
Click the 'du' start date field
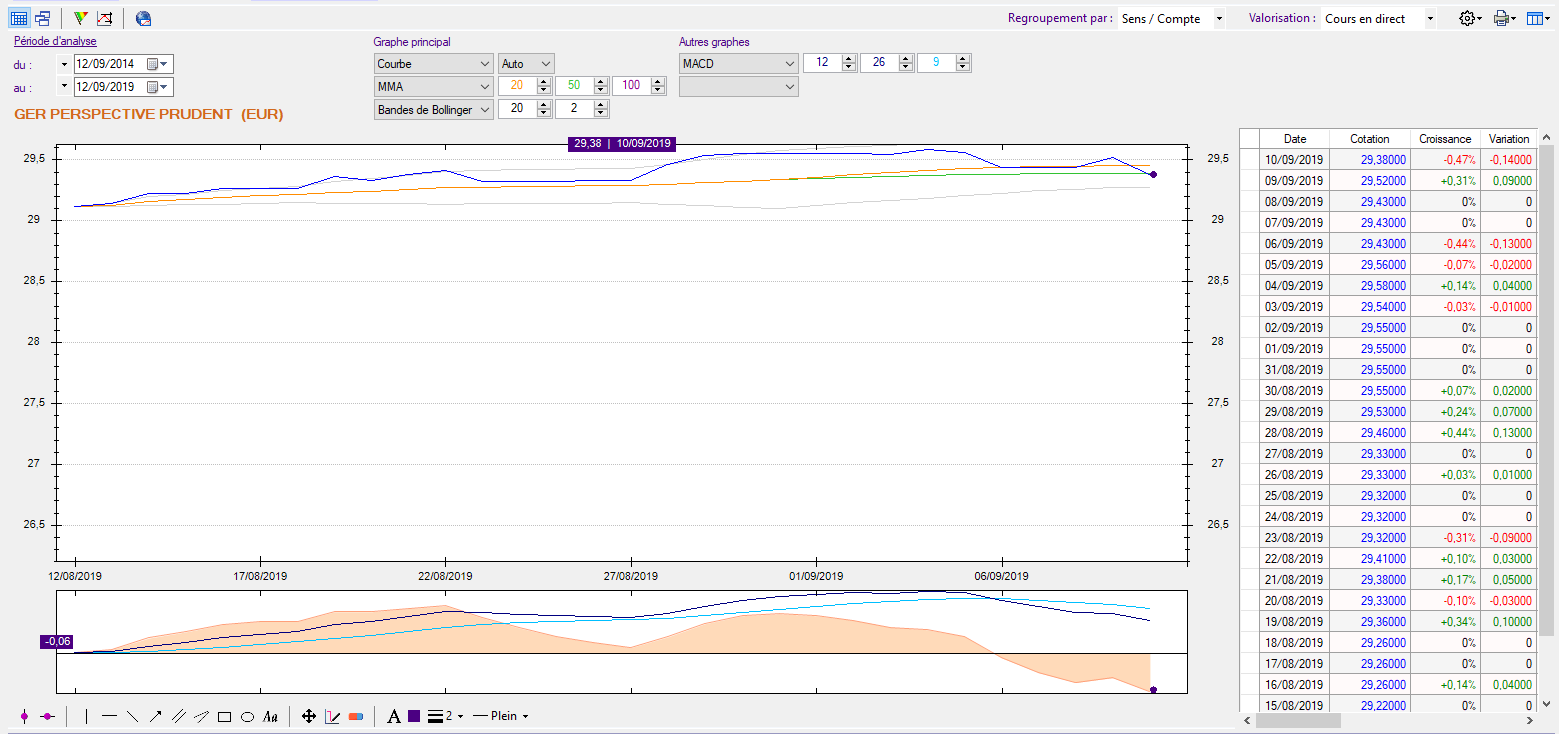coord(110,64)
